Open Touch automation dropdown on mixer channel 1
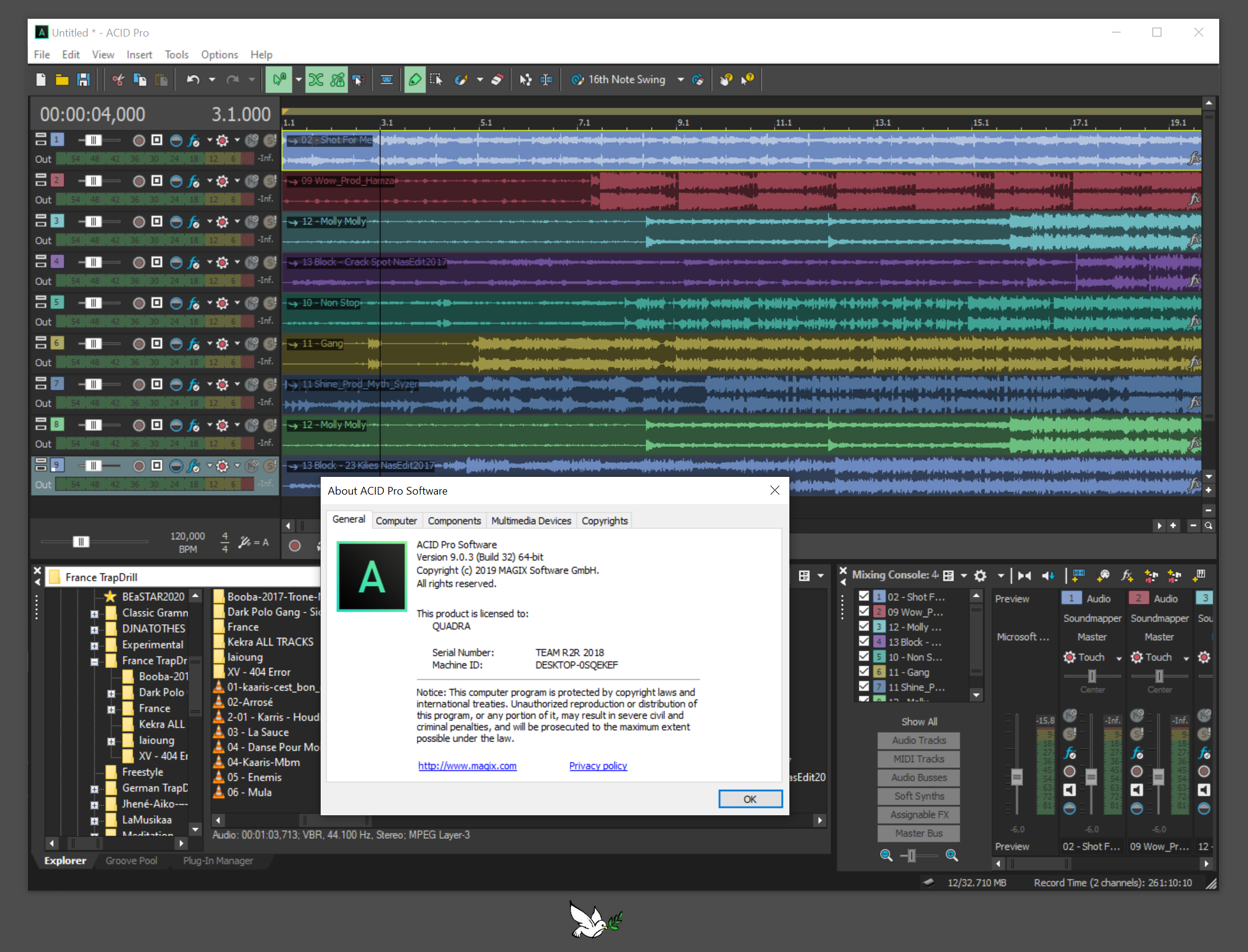 1119,658
